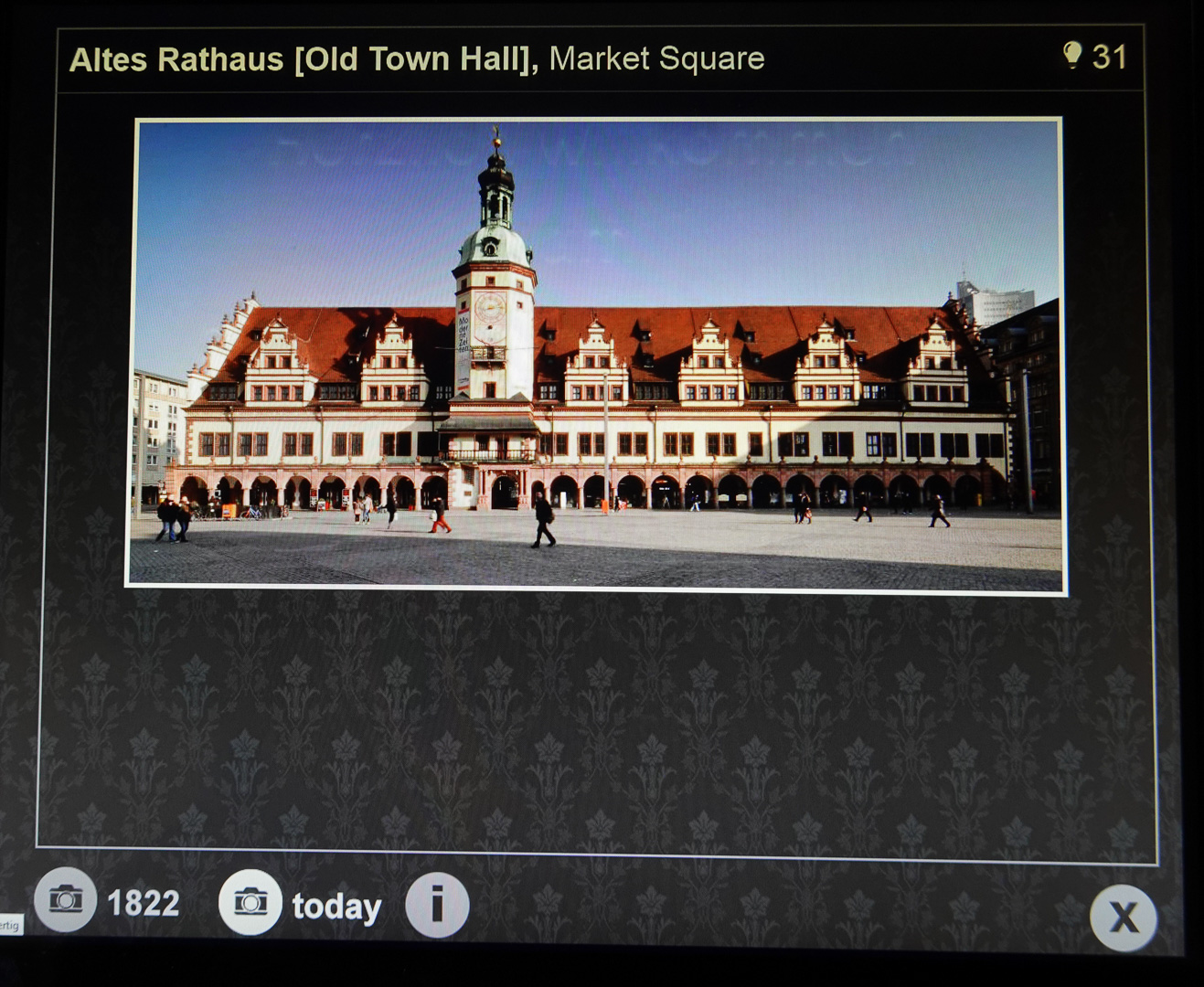Click the green dome atop the tower
The image size is (1204, 987).
coord(494,245)
